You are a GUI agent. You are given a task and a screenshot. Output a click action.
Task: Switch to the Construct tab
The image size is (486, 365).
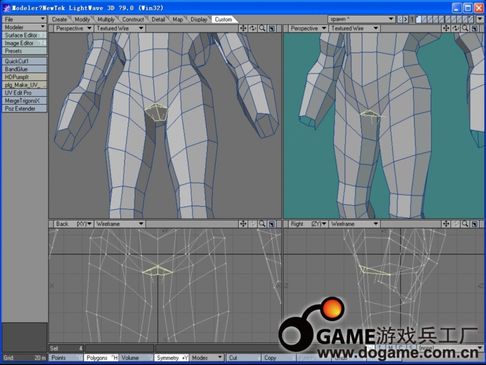[133, 19]
